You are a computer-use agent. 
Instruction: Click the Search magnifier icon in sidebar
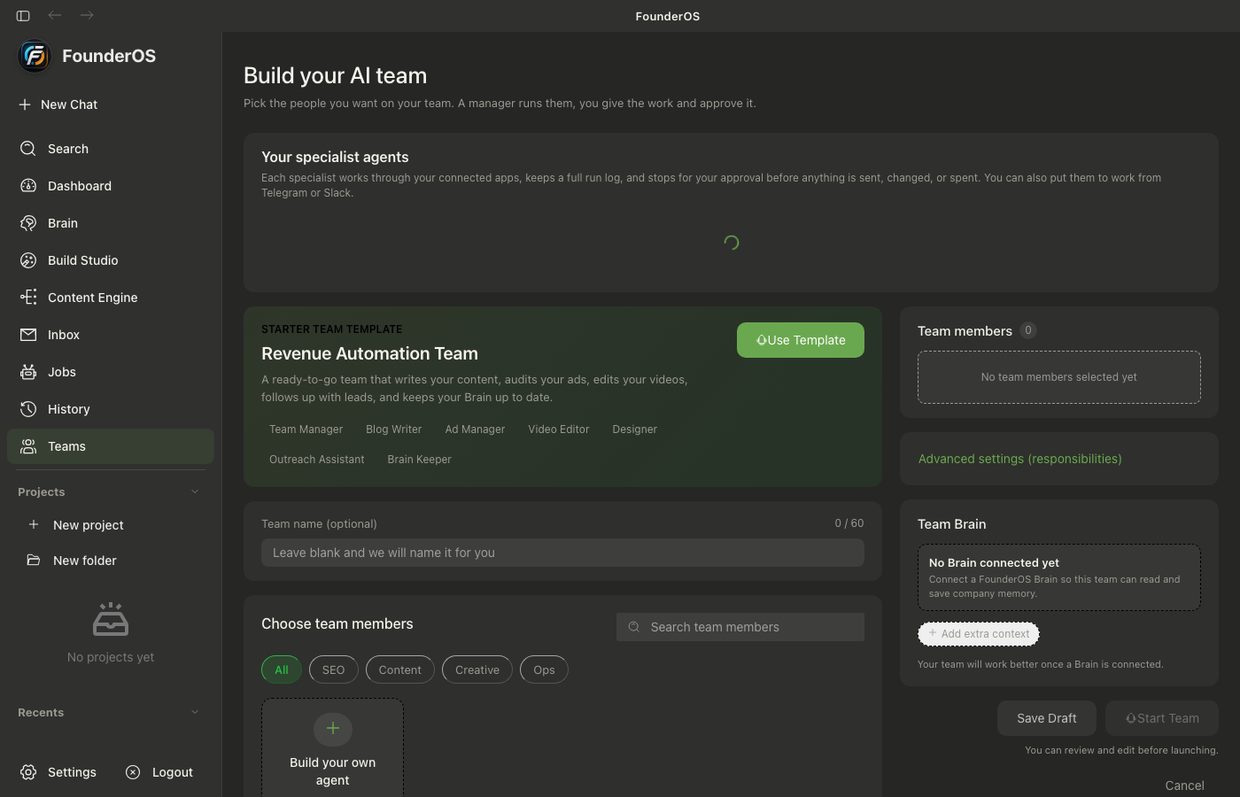(28, 148)
